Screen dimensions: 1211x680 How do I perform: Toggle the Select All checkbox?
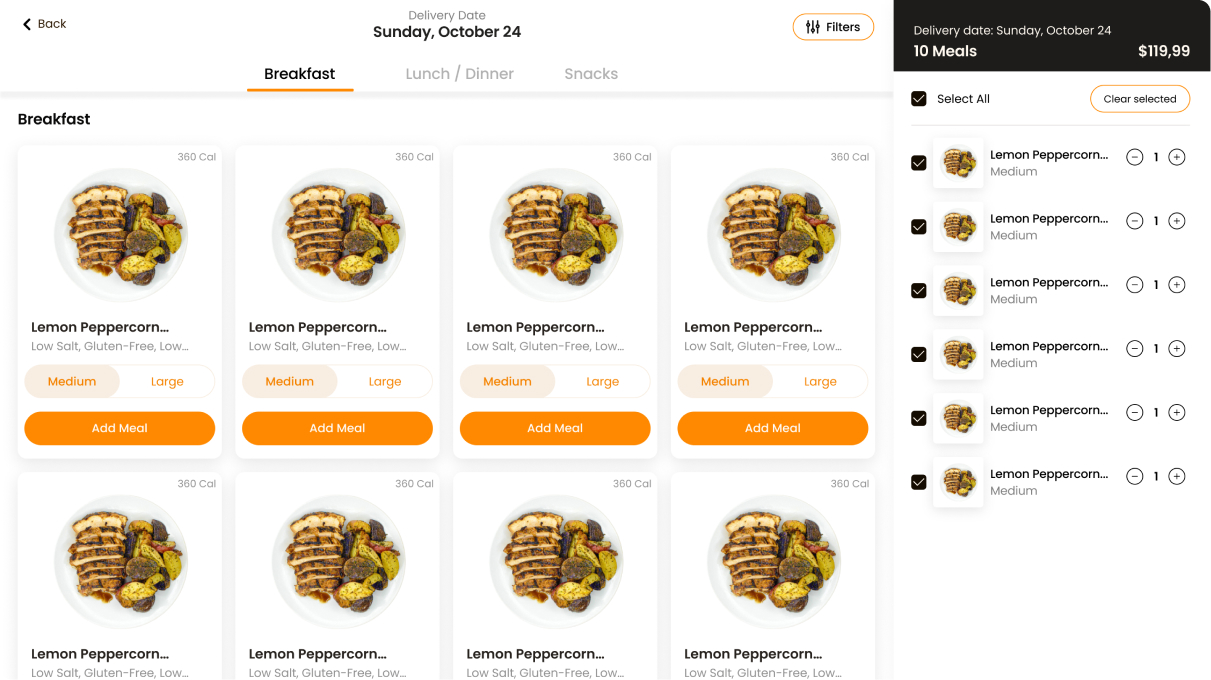tap(919, 99)
